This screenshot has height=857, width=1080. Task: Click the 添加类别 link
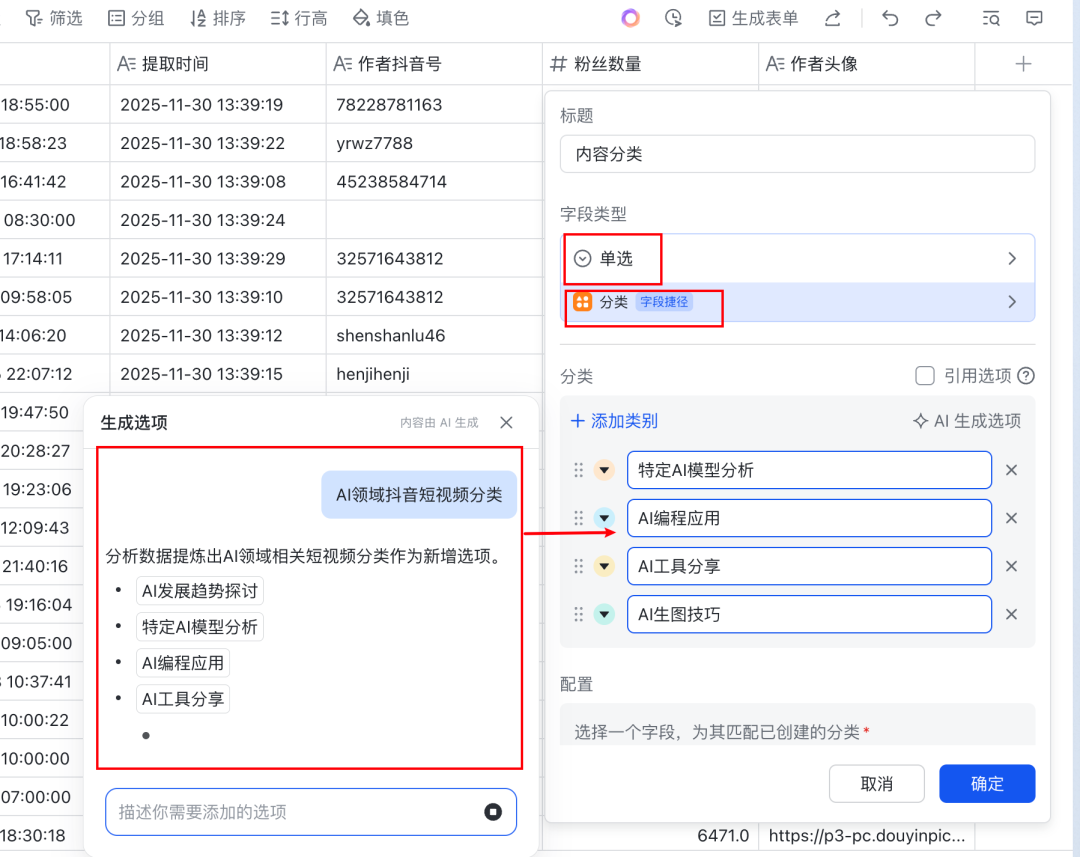614,421
